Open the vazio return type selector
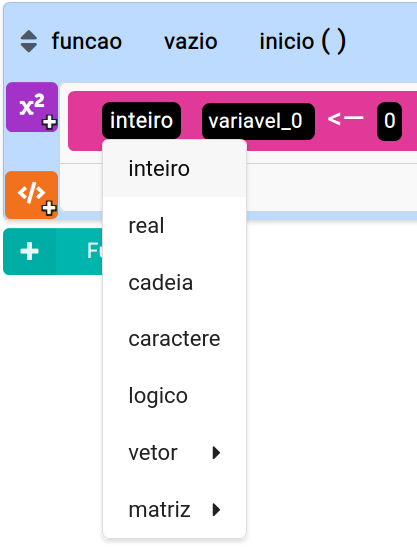This screenshot has width=417, height=550. click(191, 41)
